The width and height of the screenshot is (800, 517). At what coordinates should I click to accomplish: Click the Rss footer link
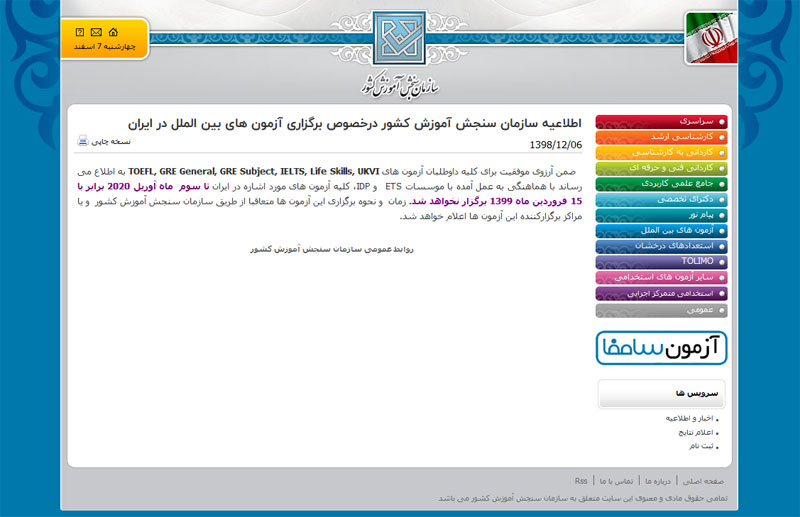pyautogui.click(x=581, y=481)
